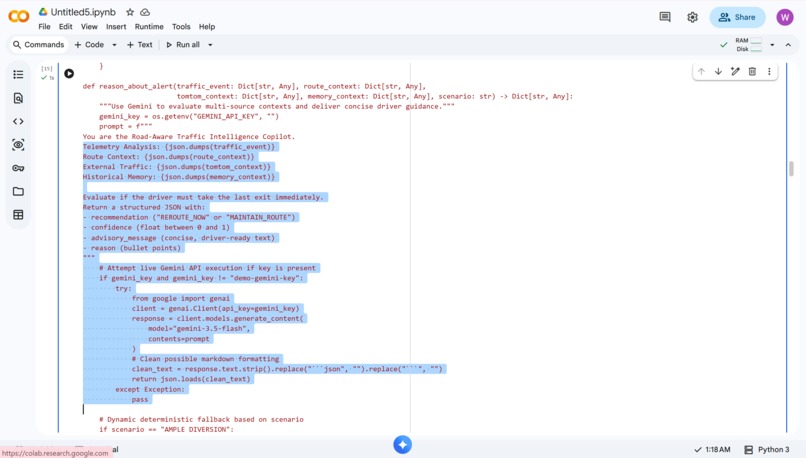
Task: Click Run all button
Action: coord(183,45)
